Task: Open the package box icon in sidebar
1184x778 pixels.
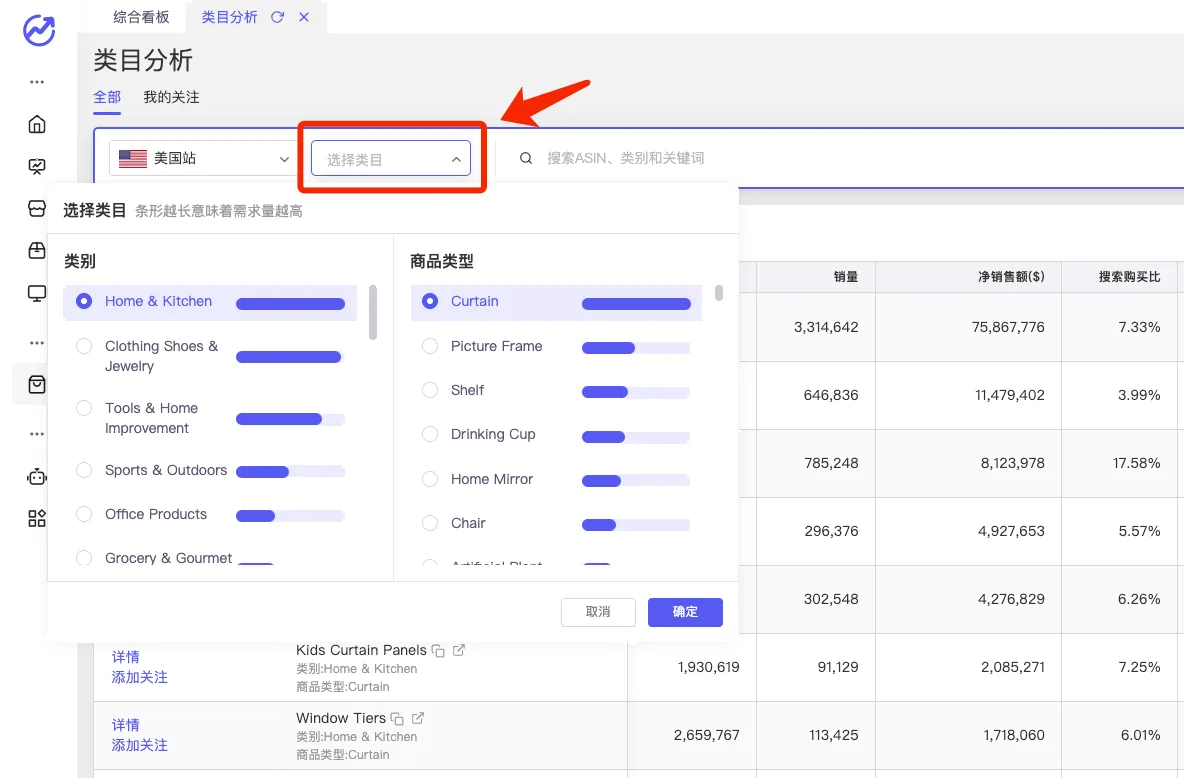Action: (x=37, y=251)
